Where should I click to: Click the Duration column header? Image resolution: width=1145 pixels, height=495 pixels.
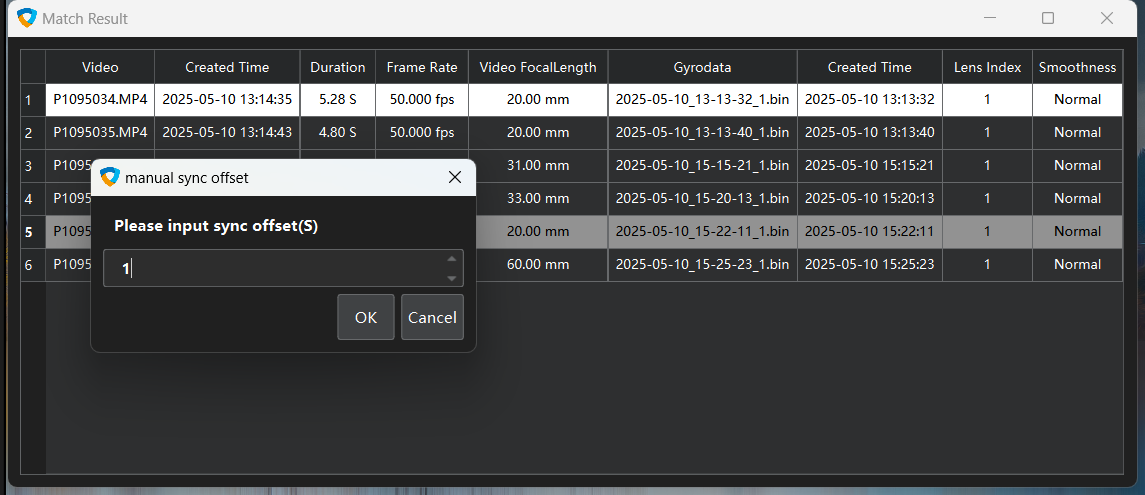(x=337, y=67)
